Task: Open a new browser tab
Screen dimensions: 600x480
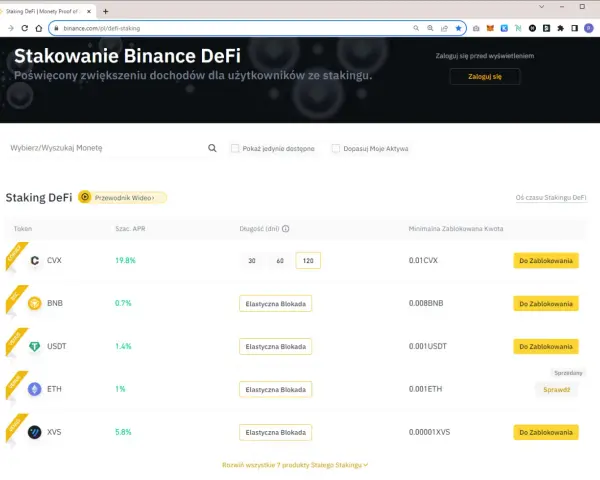Action: (x=106, y=11)
